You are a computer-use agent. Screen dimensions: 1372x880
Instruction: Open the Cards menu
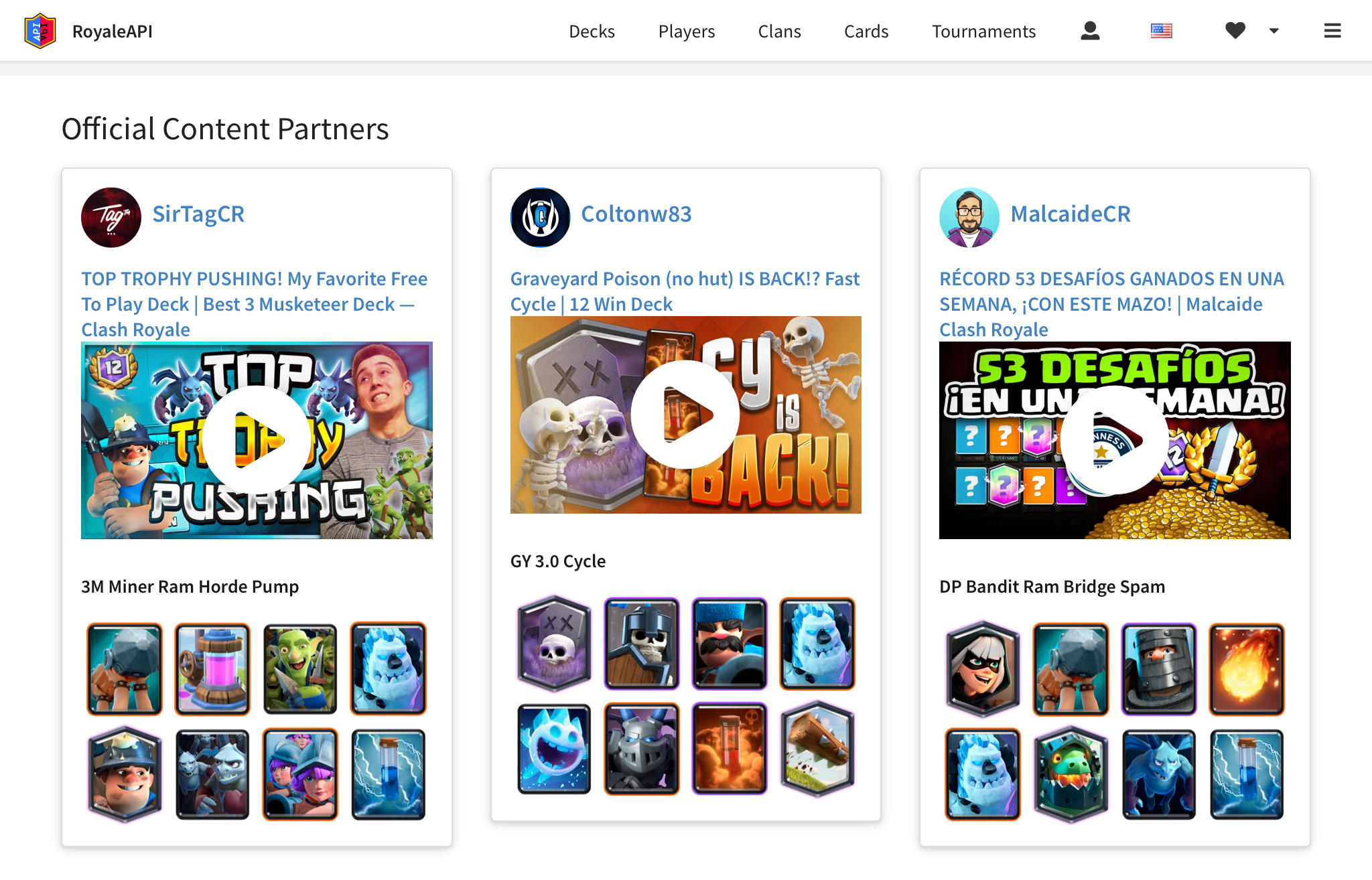tap(866, 31)
